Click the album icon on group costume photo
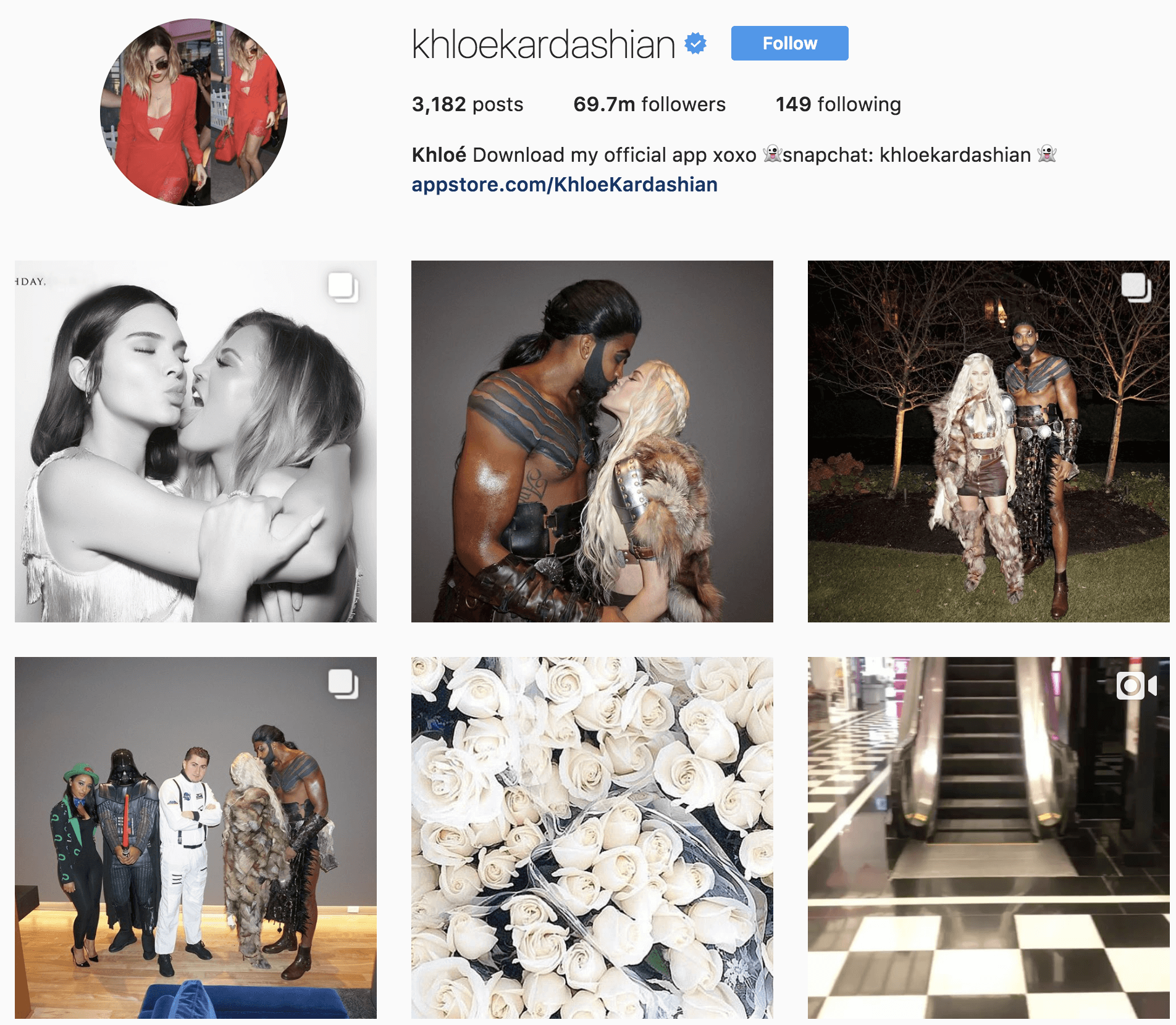Image resolution: width=1176 pixels, height=1025 pixels. coord(343,684)
